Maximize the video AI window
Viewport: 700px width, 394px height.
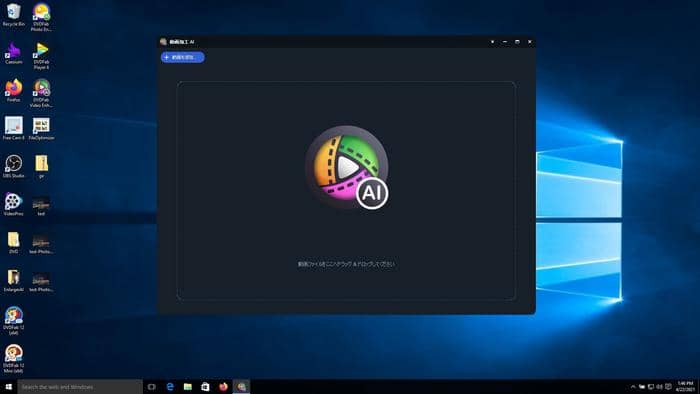point(517,42)
